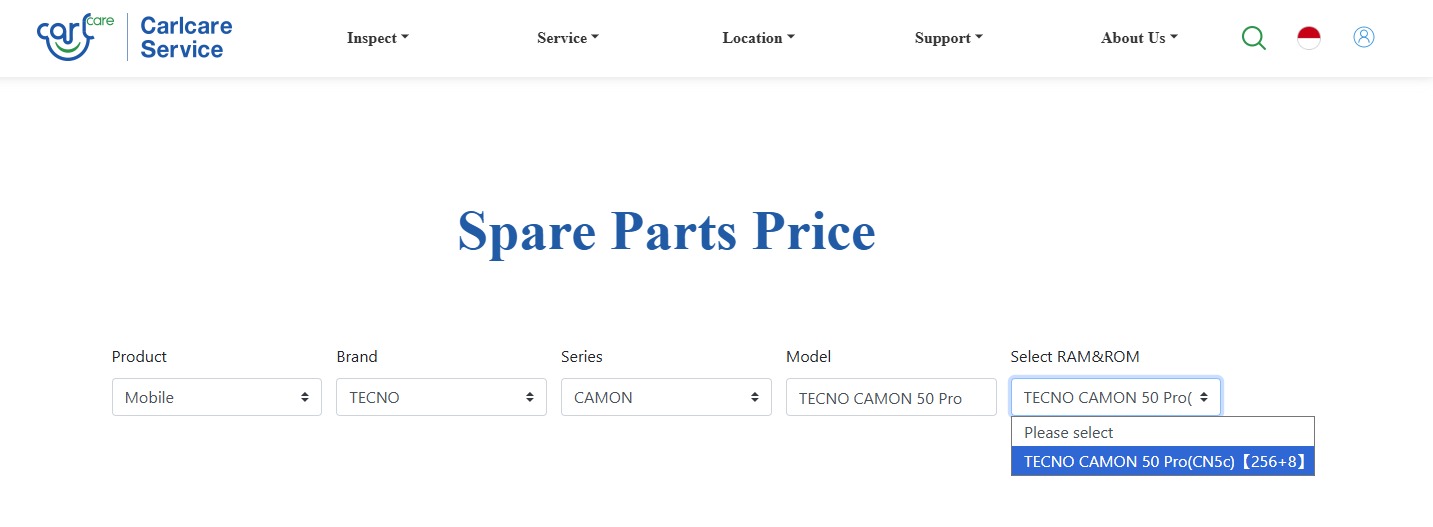The height and width of the screenshot is (527, 1433).
Task: Expand the Series dropdown showing CAMON
Action: click(666, 397)
